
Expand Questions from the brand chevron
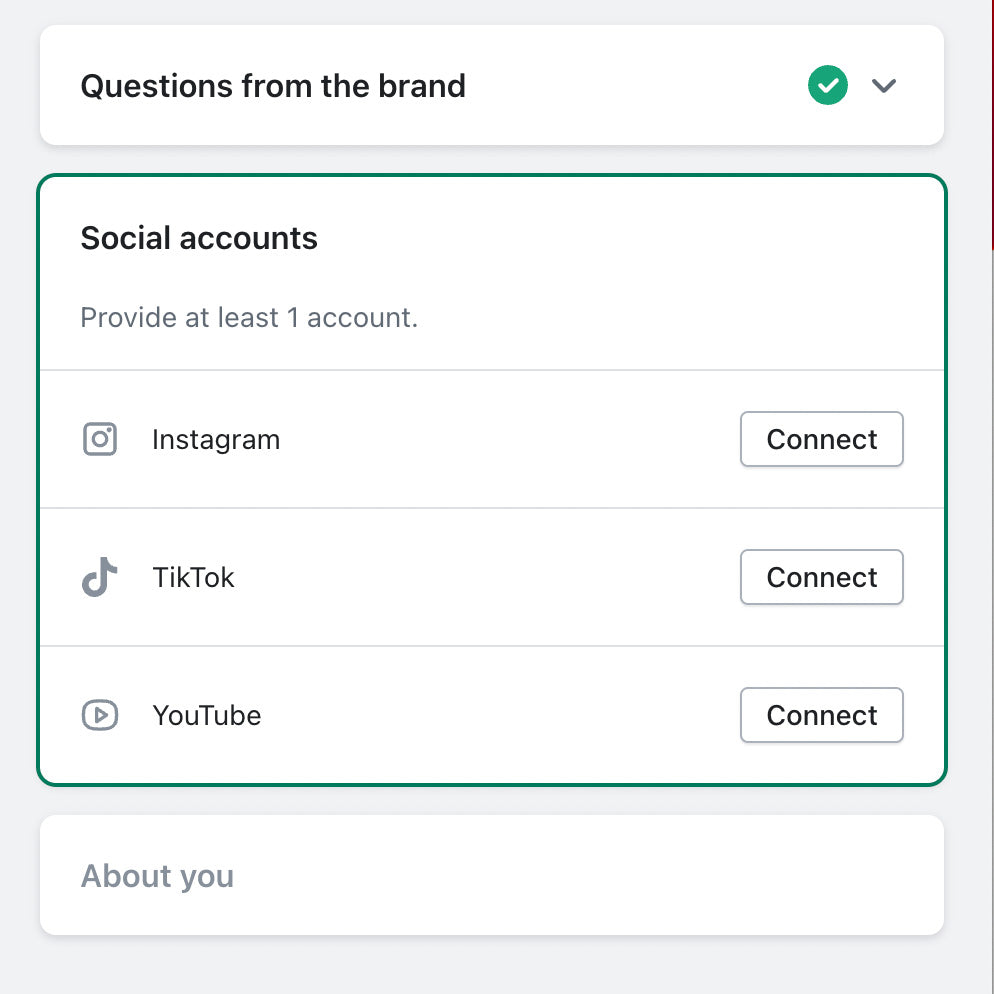883,86
